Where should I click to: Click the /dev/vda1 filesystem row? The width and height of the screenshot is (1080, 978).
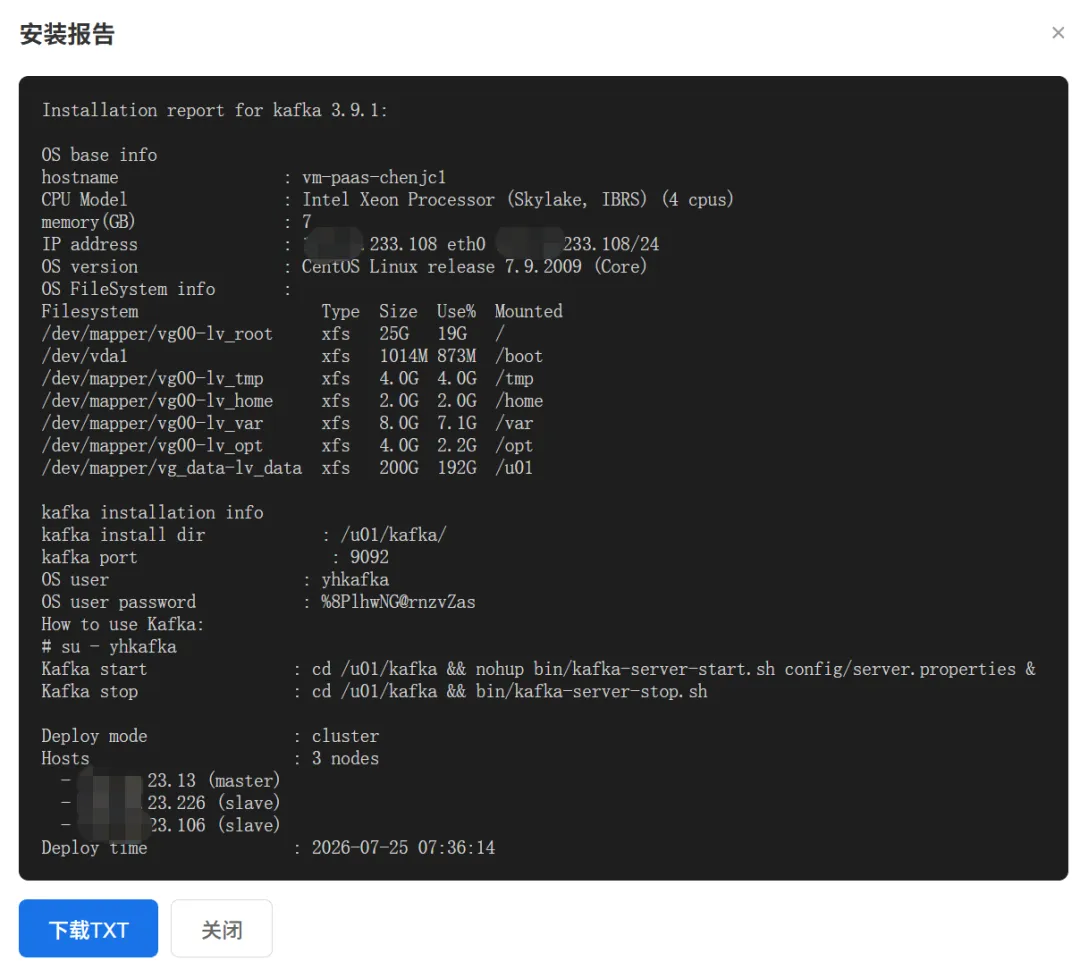point(292,356)
